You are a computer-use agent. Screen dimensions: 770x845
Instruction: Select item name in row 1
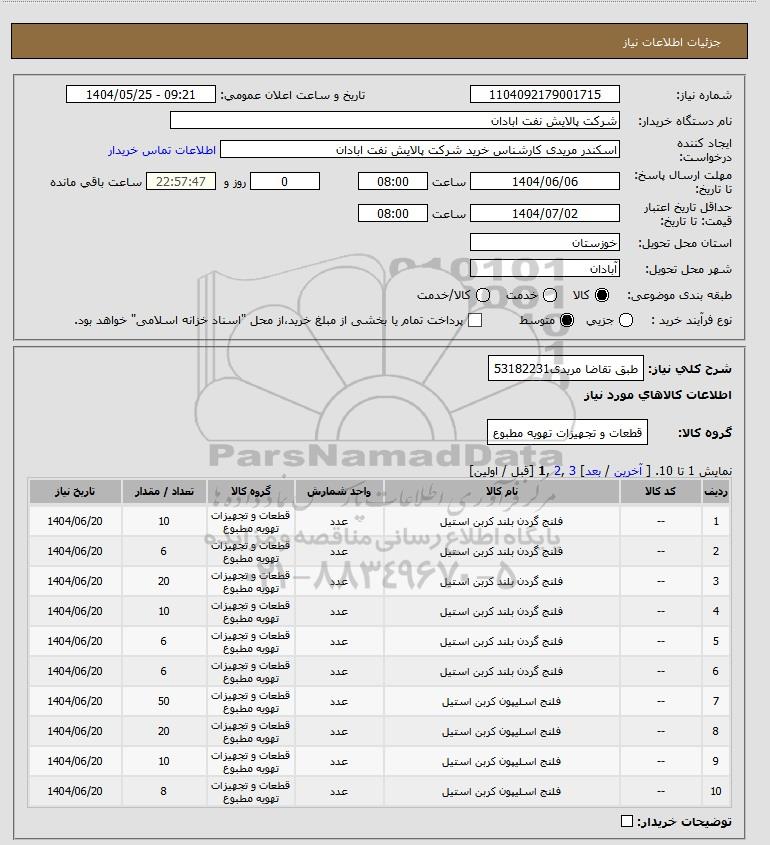click(x=502, y=522)
